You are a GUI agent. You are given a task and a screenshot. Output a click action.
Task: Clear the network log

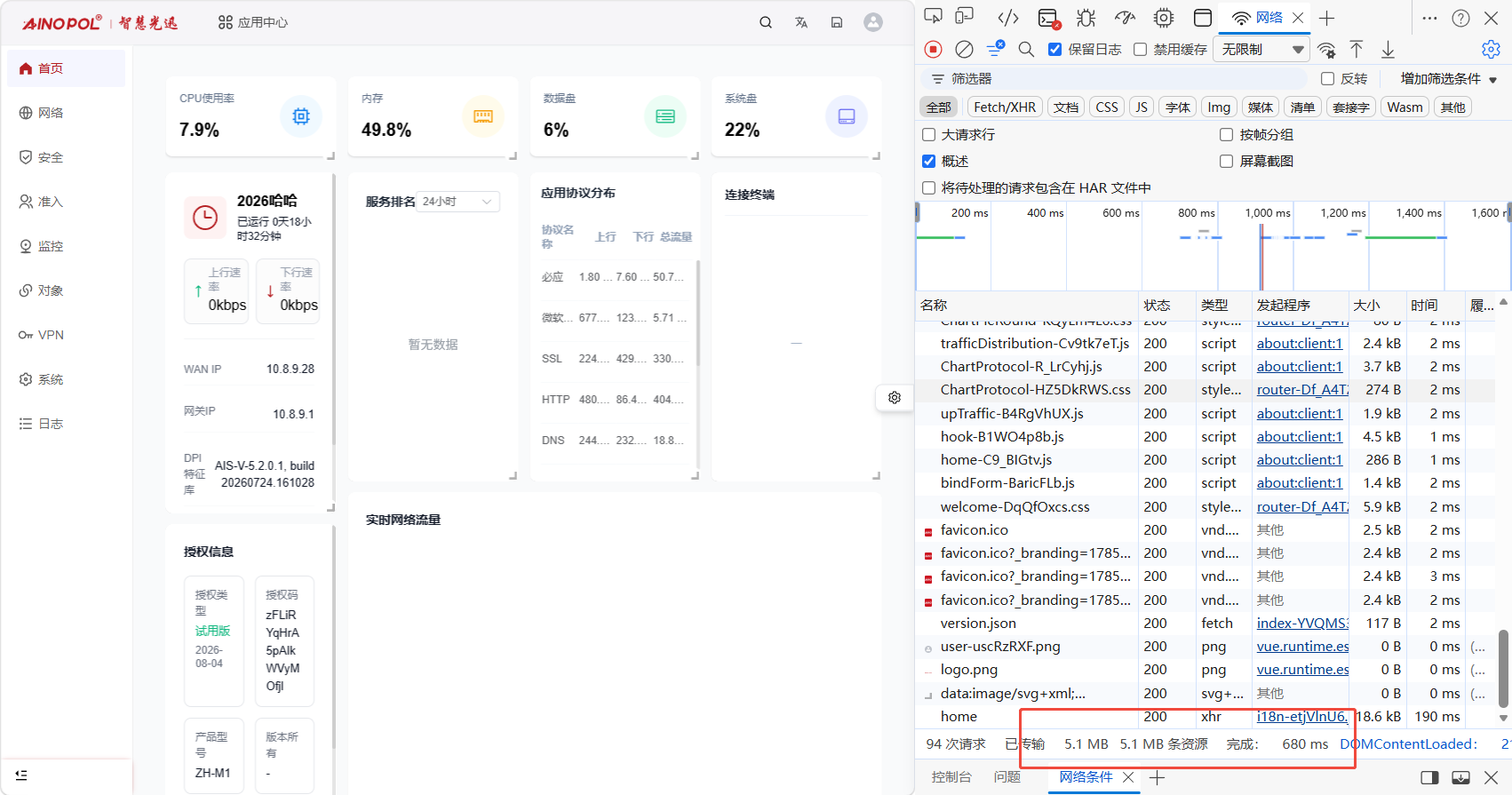tap(964, 49)
